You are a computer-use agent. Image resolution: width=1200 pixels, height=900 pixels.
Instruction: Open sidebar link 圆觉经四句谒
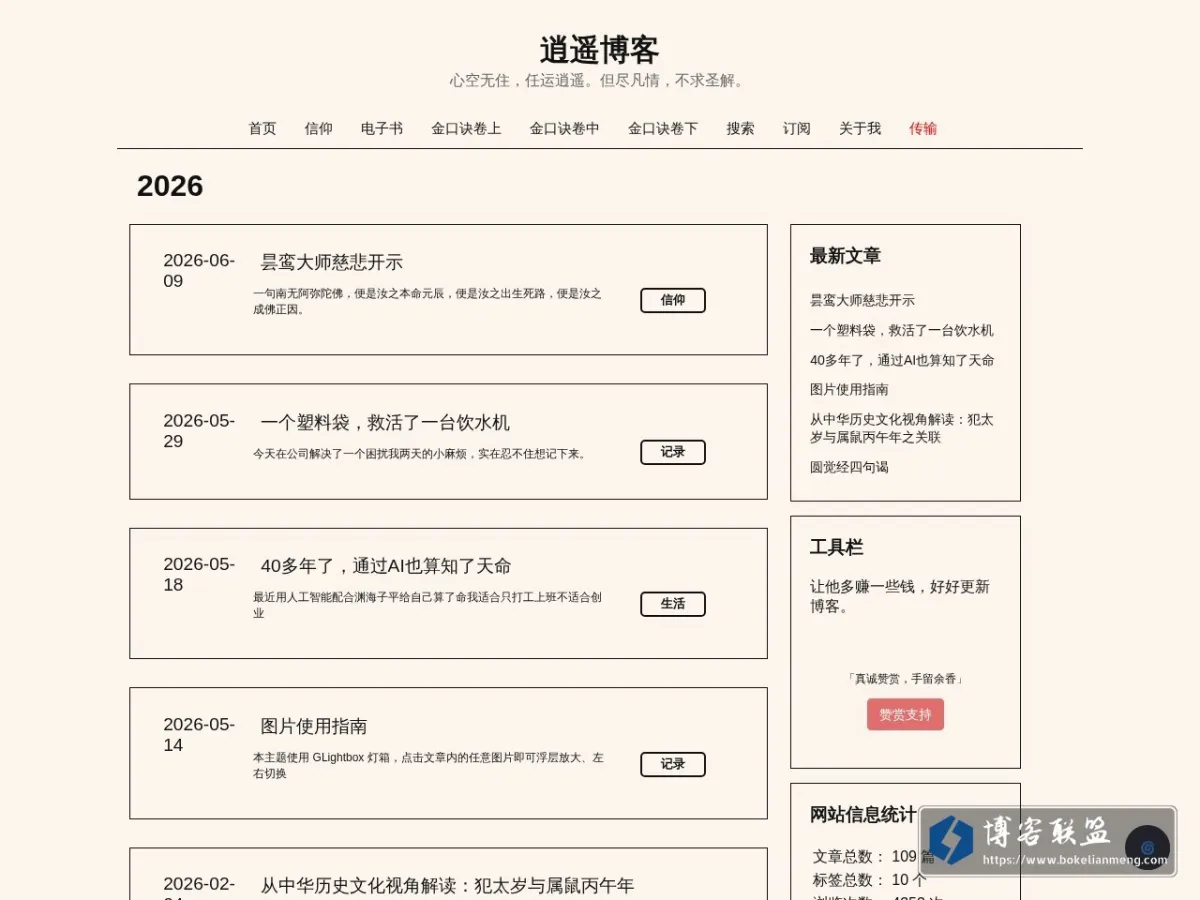(849, 467)
